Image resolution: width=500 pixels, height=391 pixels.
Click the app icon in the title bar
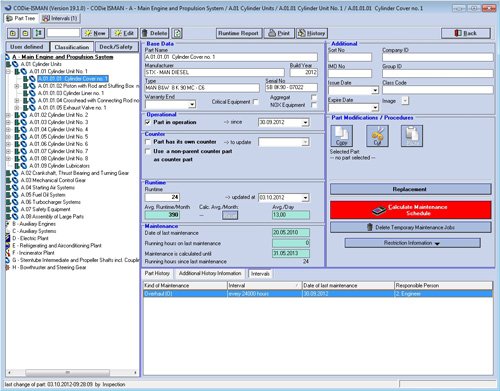pos(8,8)
